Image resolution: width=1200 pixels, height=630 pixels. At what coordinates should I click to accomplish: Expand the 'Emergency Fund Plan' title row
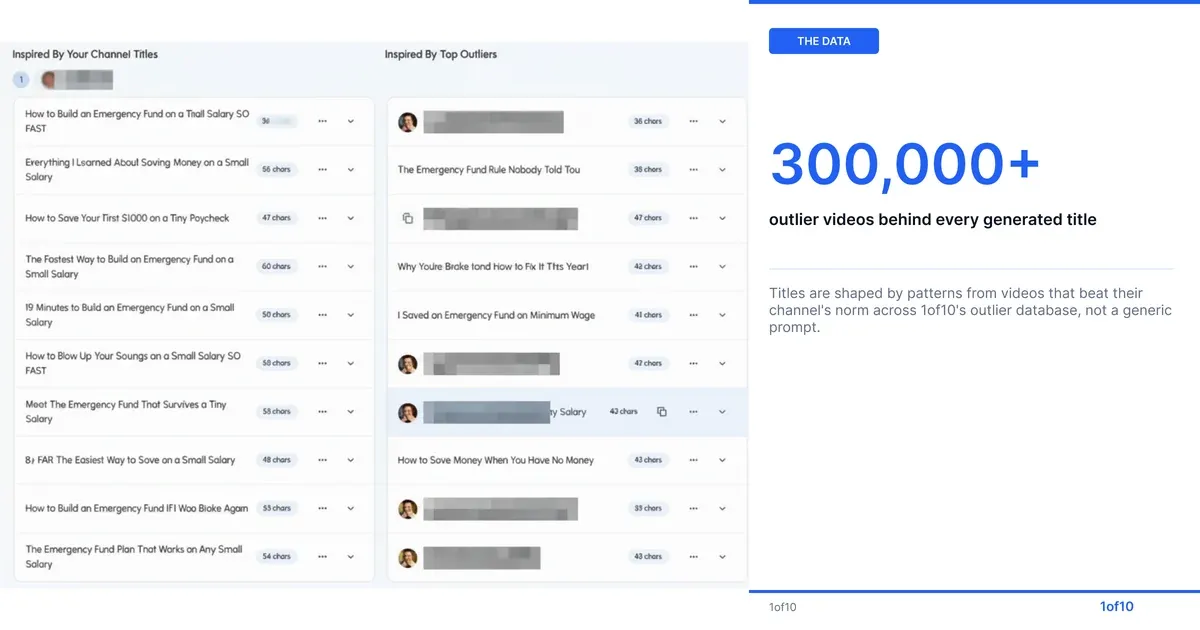(x=351, y=557)
